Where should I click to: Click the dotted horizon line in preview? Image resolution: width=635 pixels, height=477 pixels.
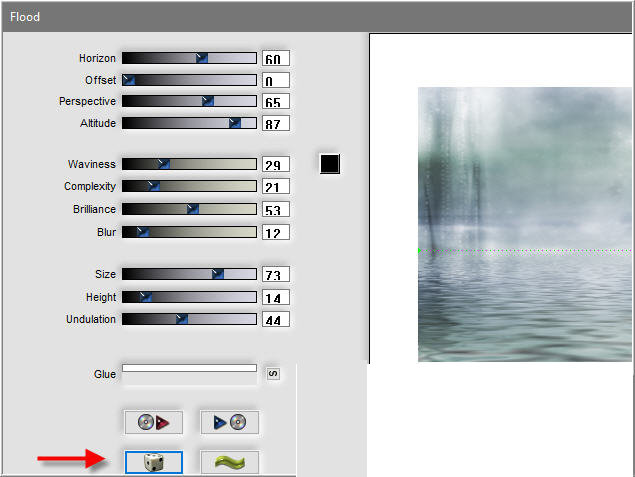[x=524, y=251]
